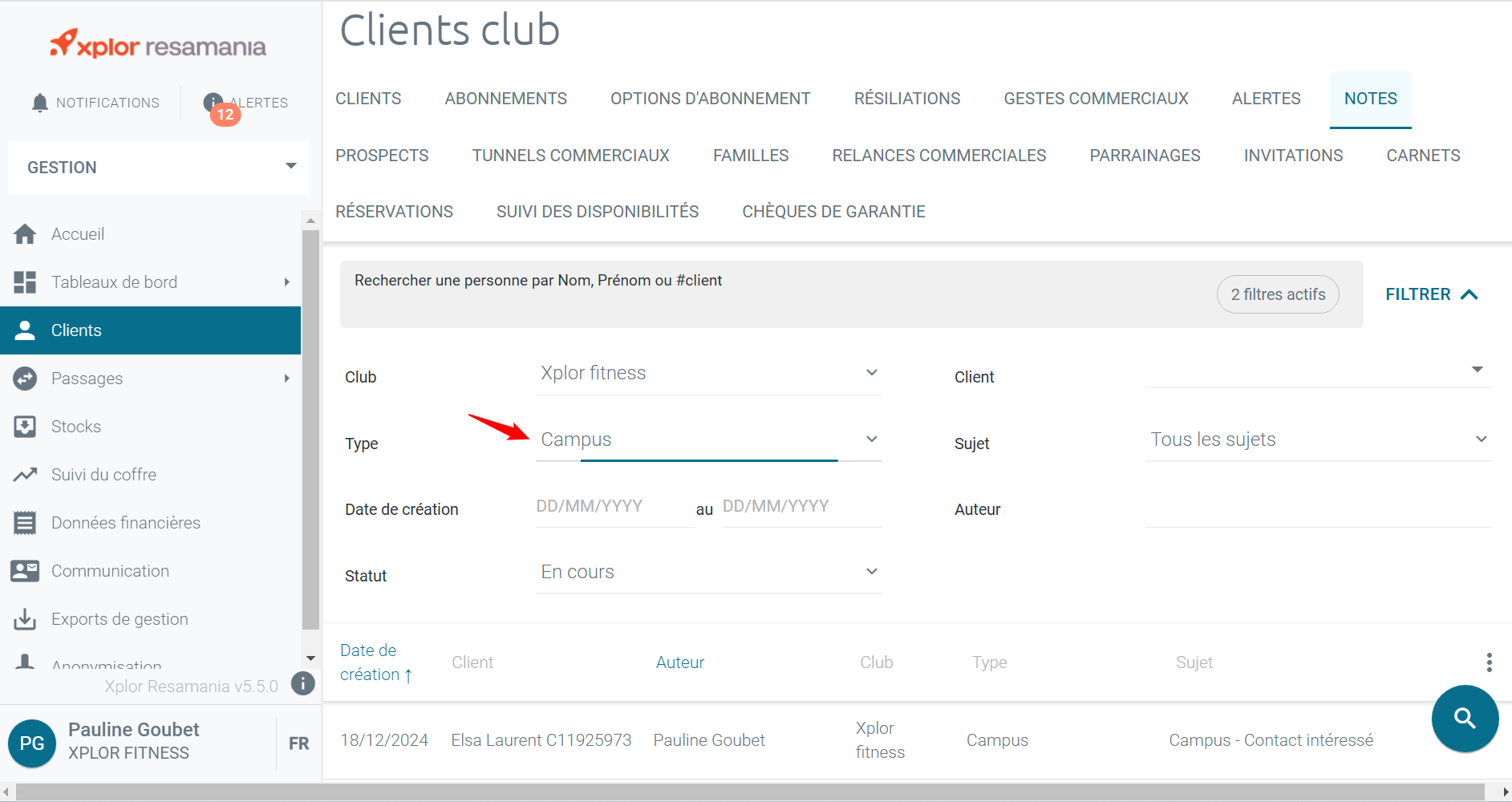Image resolution: width=1512 pixels, height=802 pixels.
Task: Switch to the ABONNEMENTS tab
Action: point(505,99)
